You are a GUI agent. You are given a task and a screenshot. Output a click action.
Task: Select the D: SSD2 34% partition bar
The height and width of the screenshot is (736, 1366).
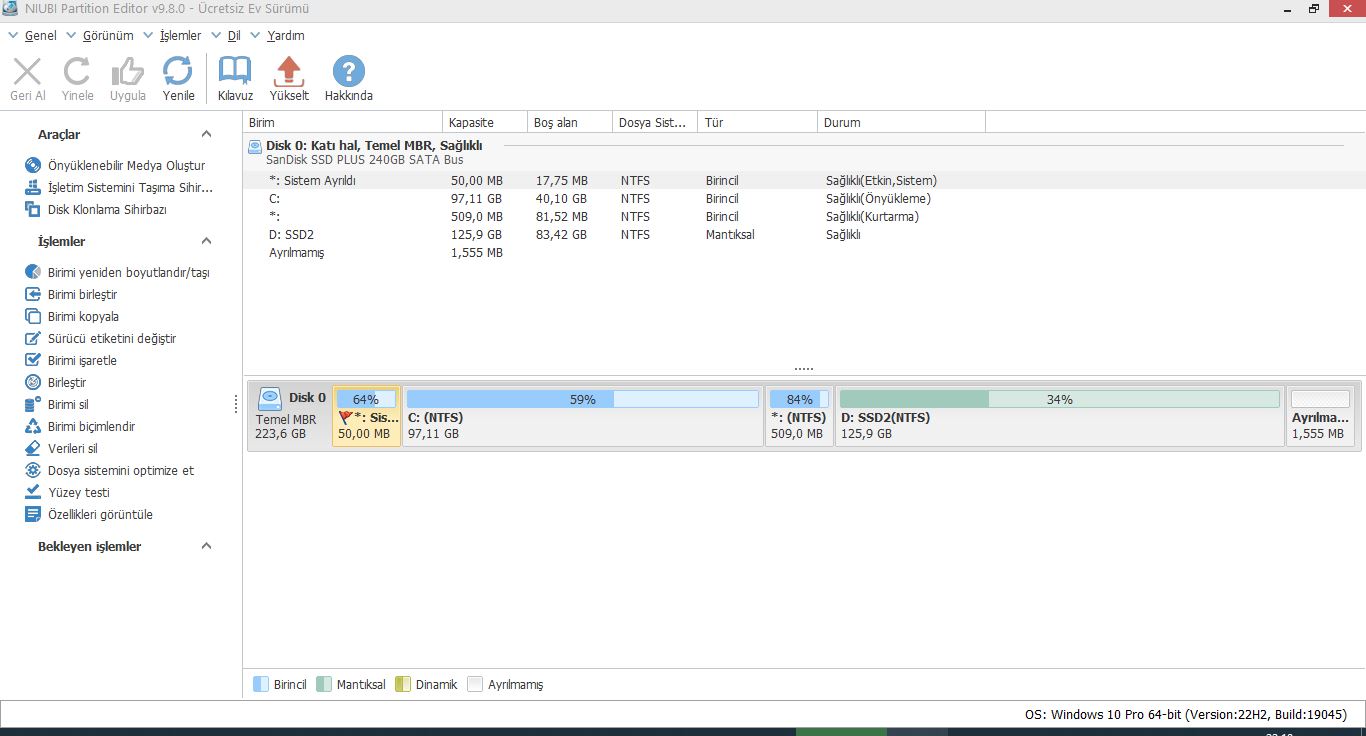[x=1060, y=399]
